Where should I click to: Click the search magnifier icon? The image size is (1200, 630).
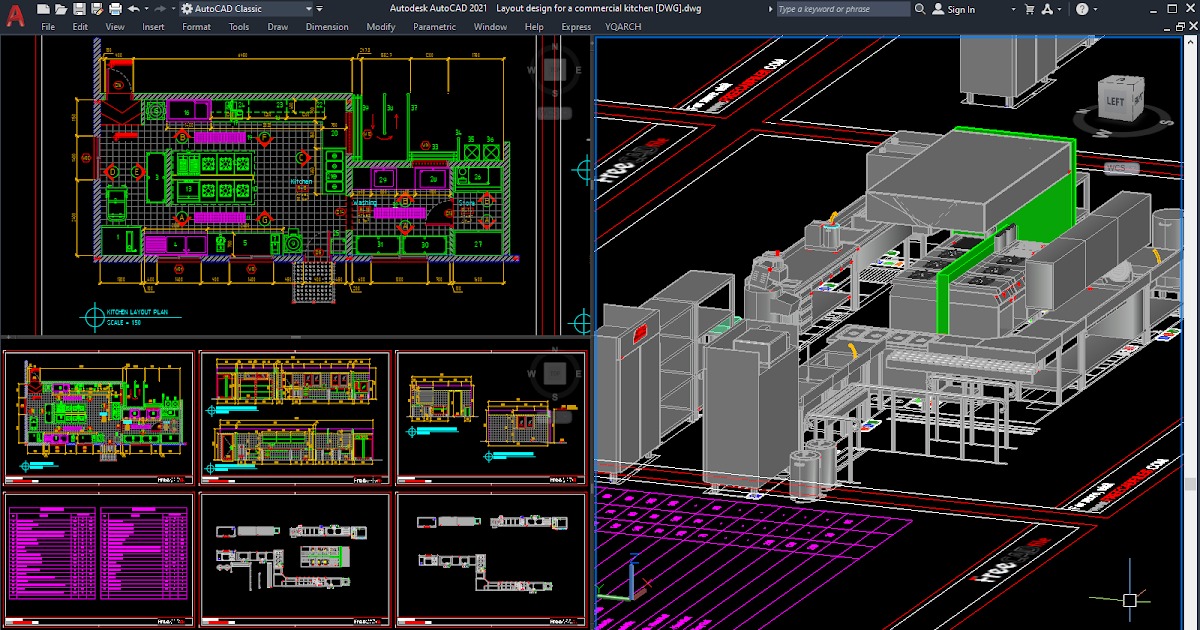[x=919, y=9]
